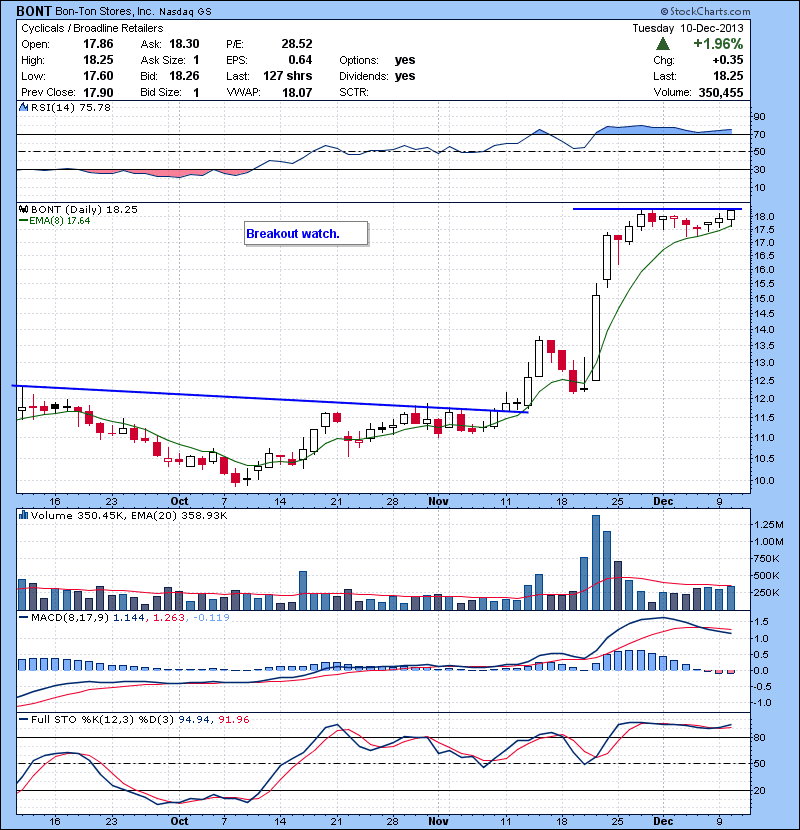This screenshot has width=800, height=830.
Task: Click the tallest volume bar above 1.25M
Action: [x=596, y=562]
